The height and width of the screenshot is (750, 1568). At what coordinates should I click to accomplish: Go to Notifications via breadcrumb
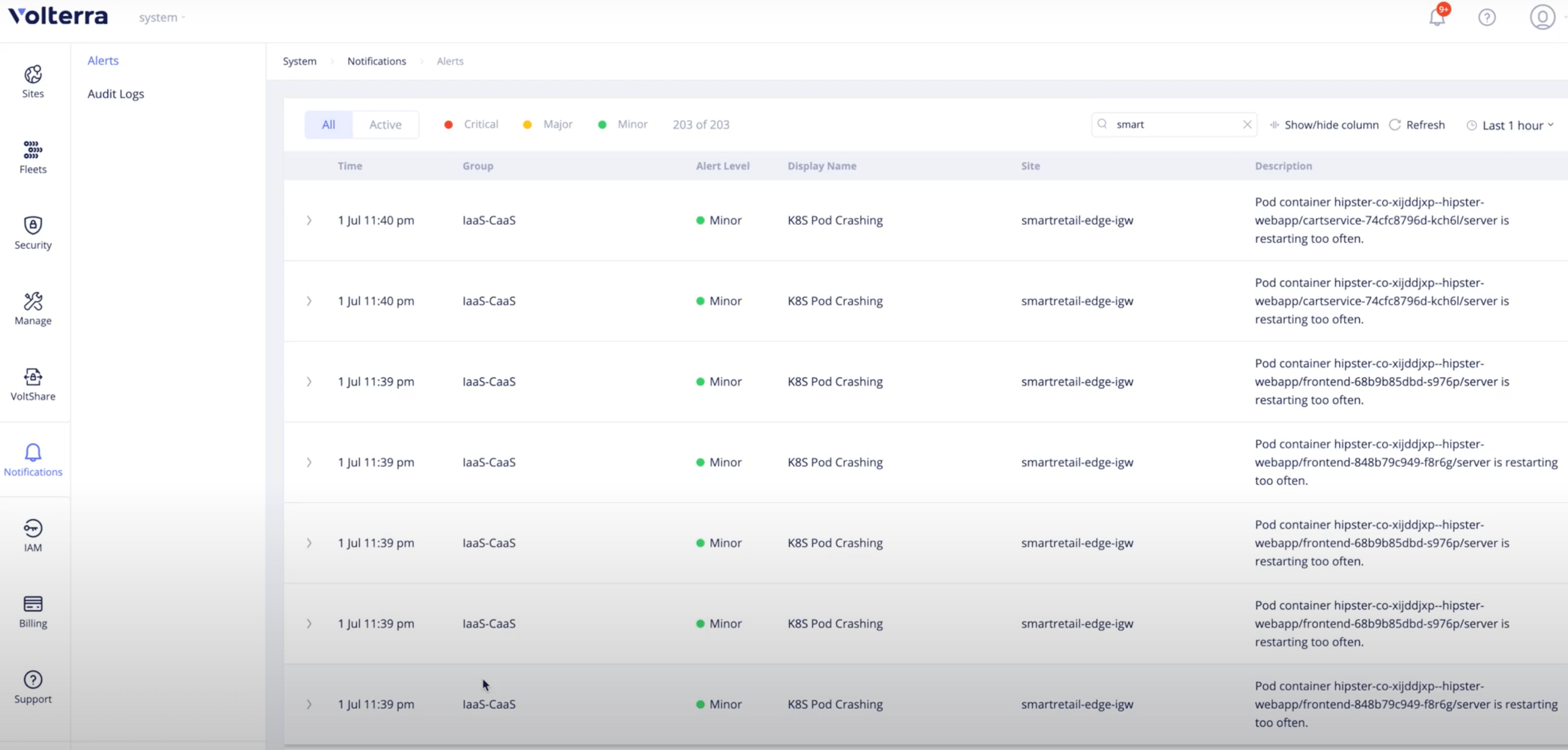click(x=376, y=61)
